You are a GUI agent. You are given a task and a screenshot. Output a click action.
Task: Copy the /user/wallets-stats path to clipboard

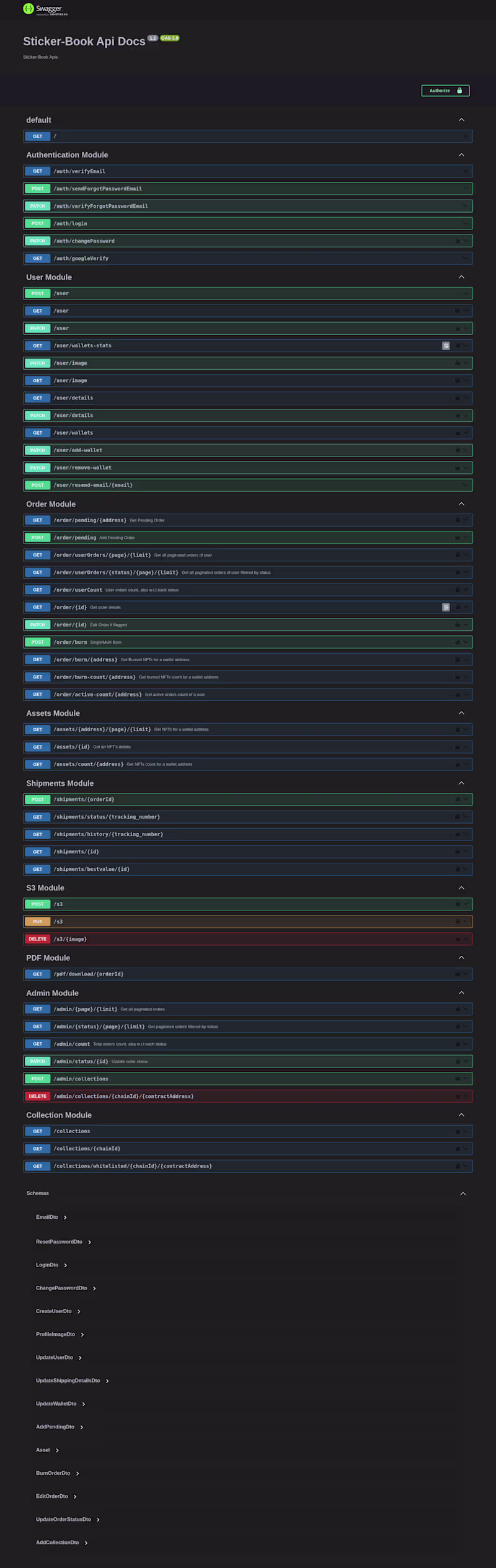click(x=446, y=345)
